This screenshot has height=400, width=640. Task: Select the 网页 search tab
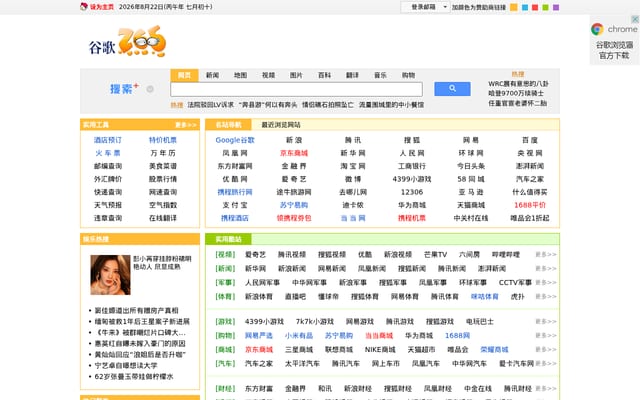pyautogui.click(x=184, y=75)
